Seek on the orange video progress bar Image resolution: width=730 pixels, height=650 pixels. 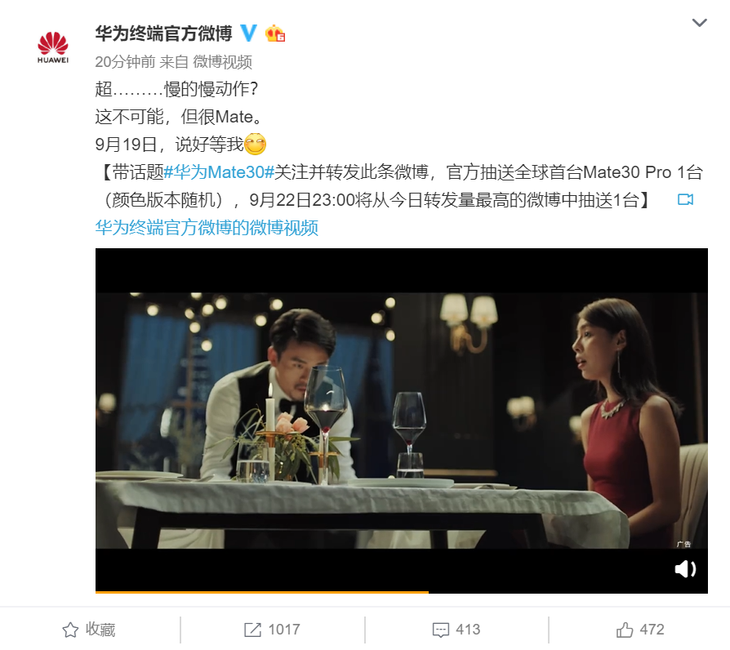coord(401,592)
